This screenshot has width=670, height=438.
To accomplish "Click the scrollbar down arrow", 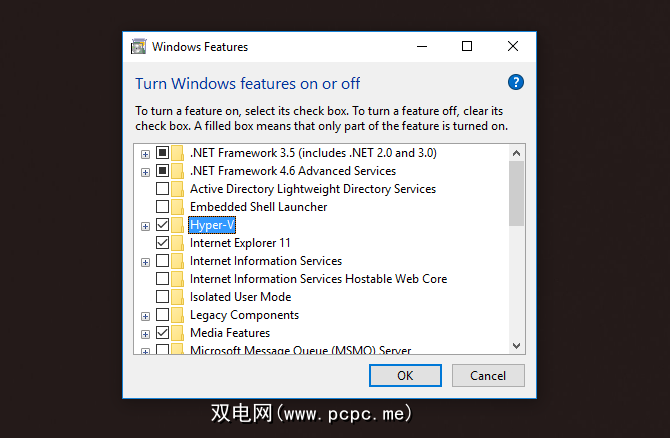I will [x=516, y=346].
